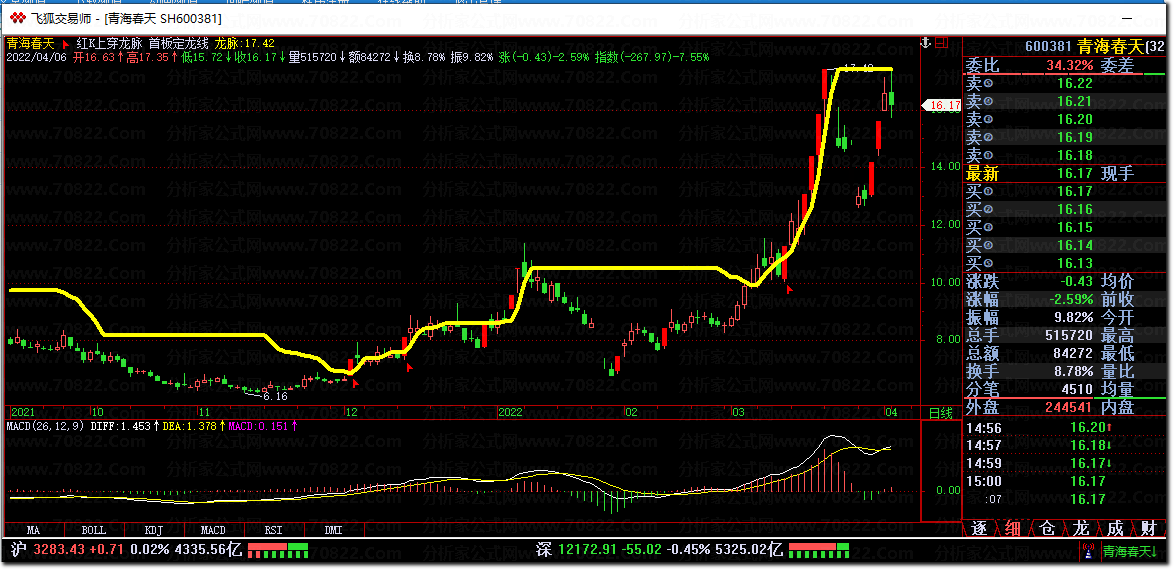Click sell price 16.22
This screenshot has height=570, width=1175.
point(1075,83)
